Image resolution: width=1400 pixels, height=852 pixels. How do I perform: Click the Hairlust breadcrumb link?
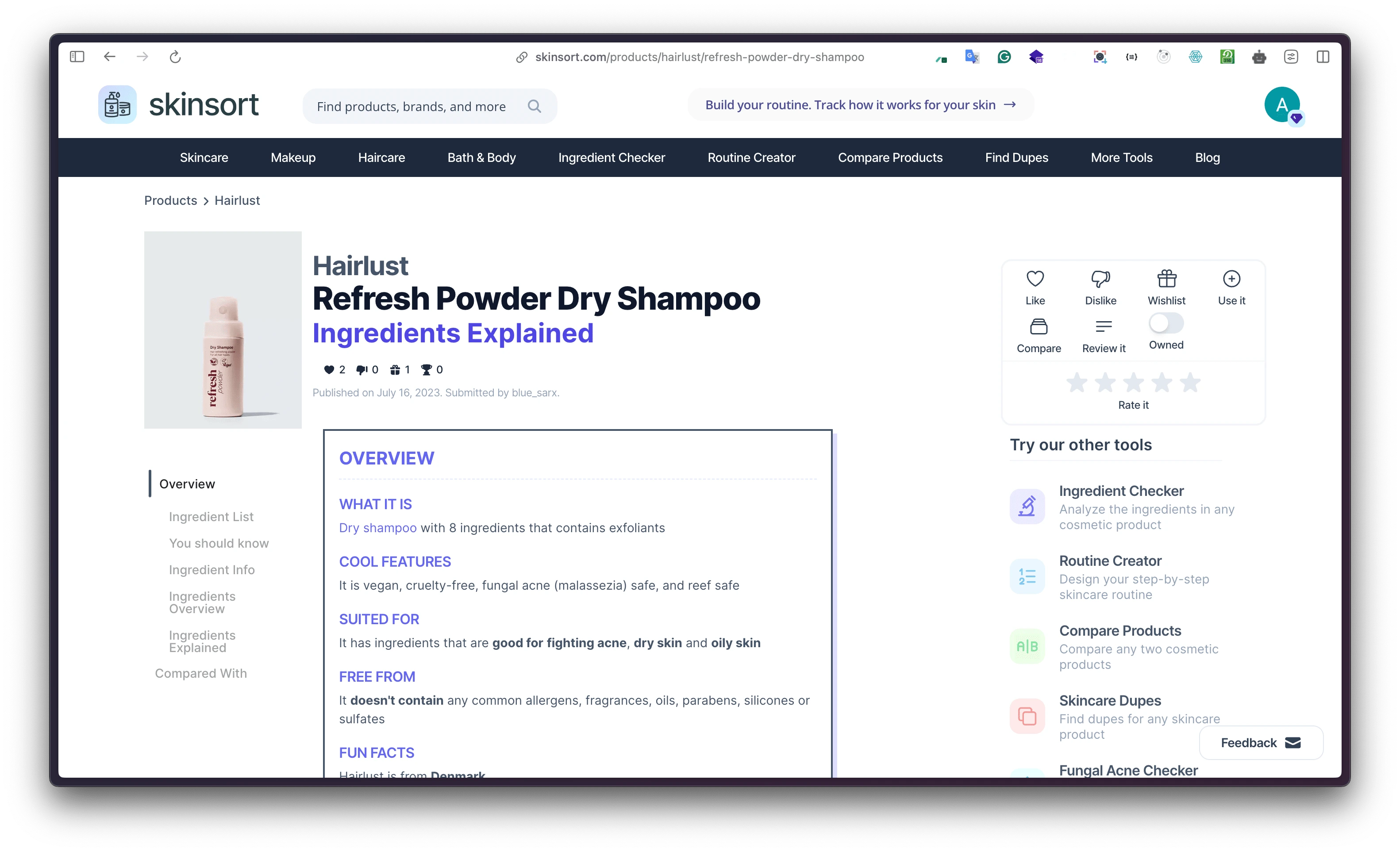click(237, 200)
